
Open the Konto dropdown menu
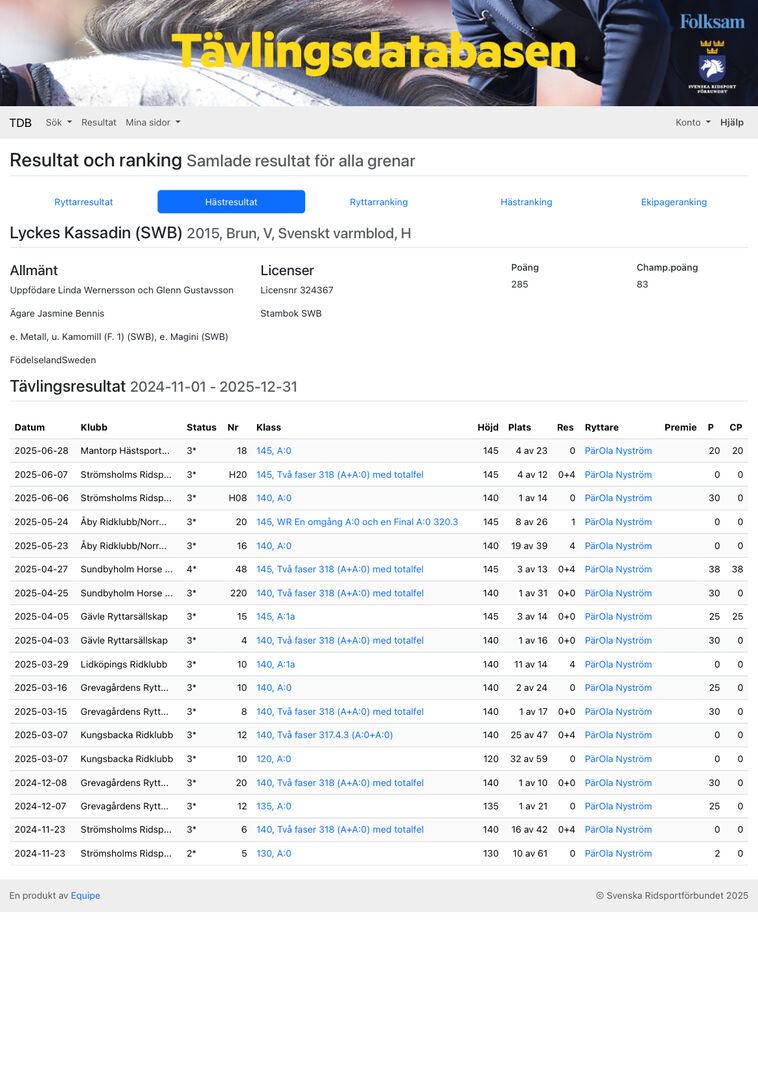(x=692, y=123)
